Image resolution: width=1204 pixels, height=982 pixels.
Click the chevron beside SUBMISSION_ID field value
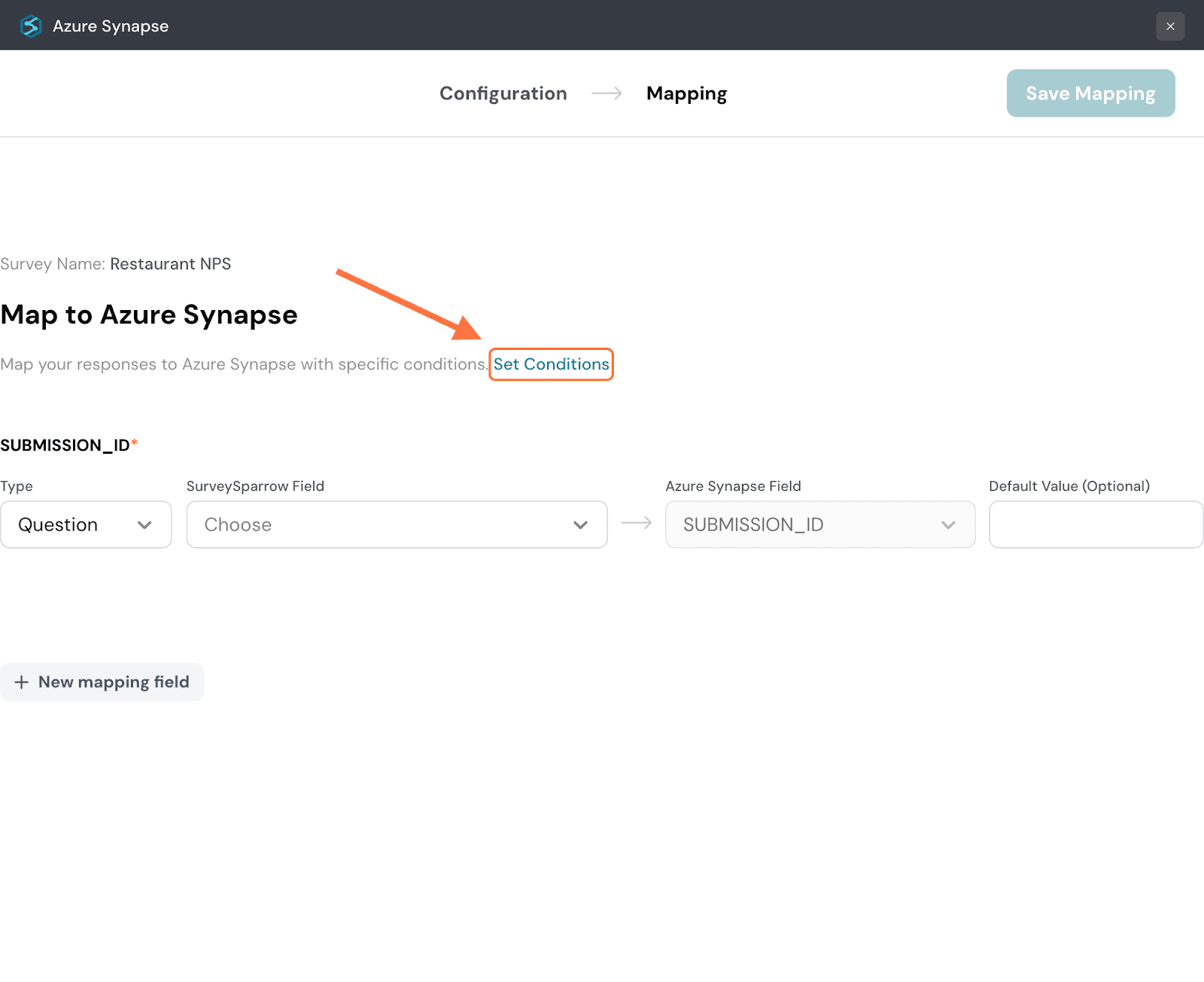[948, 525]
